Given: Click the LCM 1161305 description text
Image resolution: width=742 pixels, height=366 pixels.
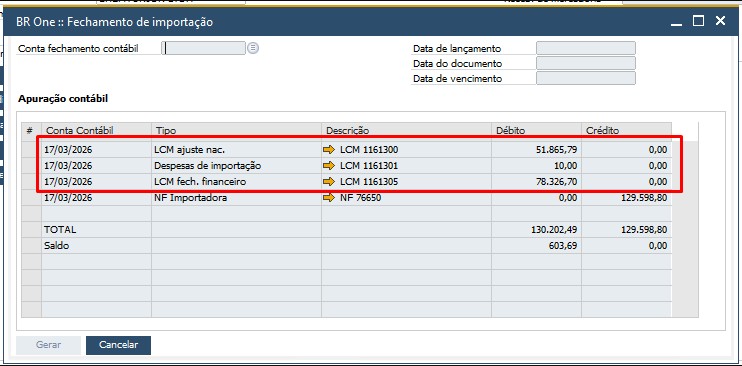Looking at the screenshot, I should coord(369,181).
